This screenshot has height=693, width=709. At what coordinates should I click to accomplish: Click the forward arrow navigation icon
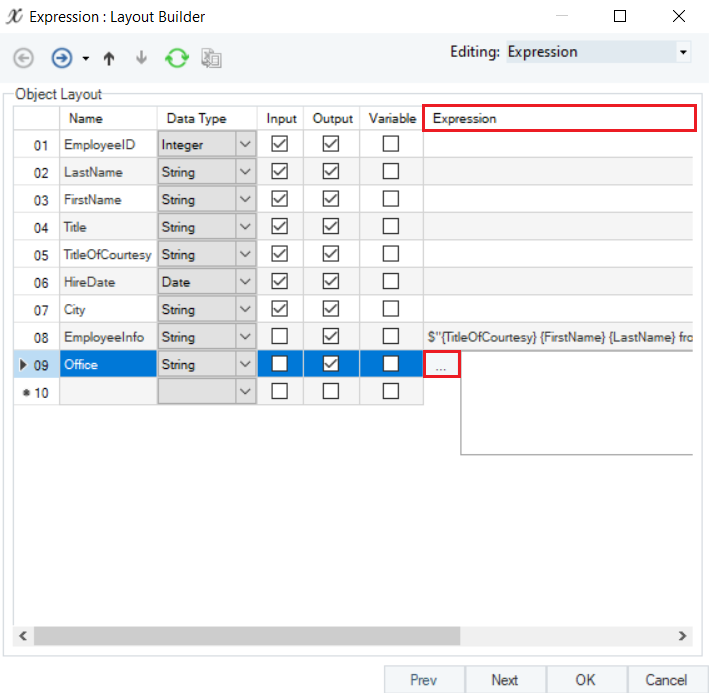point(62,58)
